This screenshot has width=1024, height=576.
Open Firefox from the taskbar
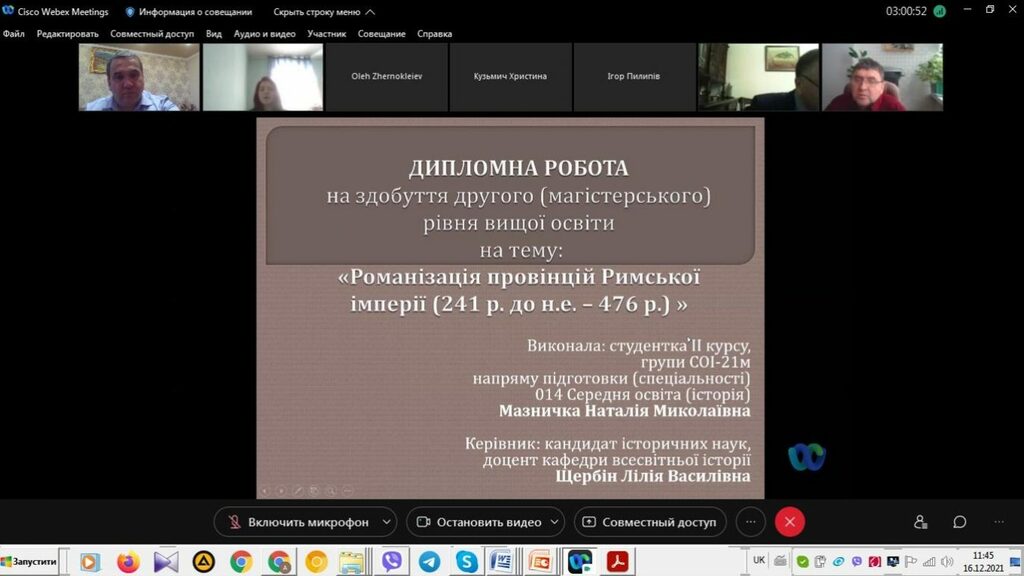point(128,562)
